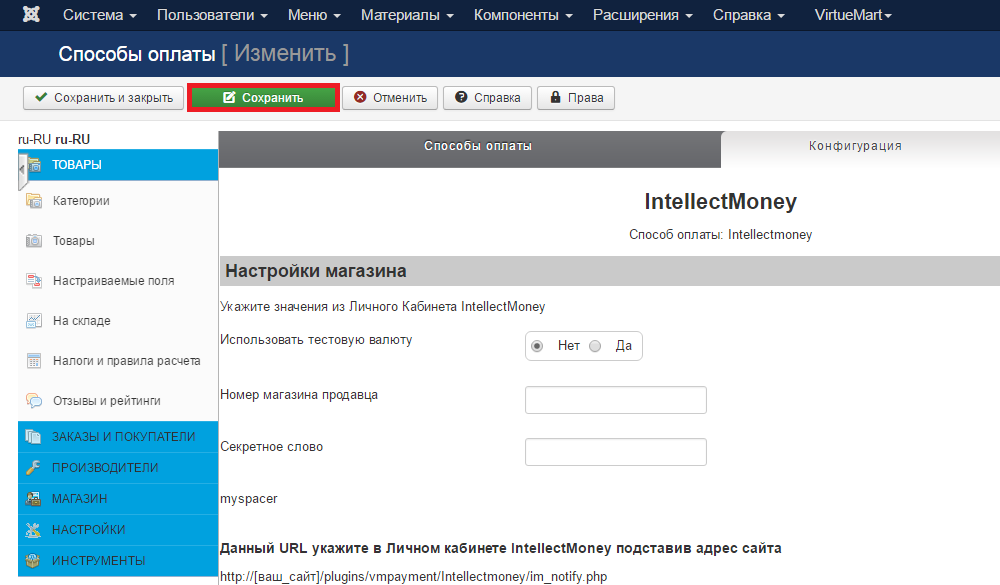Switch to the Способы оплаты tab
This screenshot has width=1000, height=585.
pos(477,146)
